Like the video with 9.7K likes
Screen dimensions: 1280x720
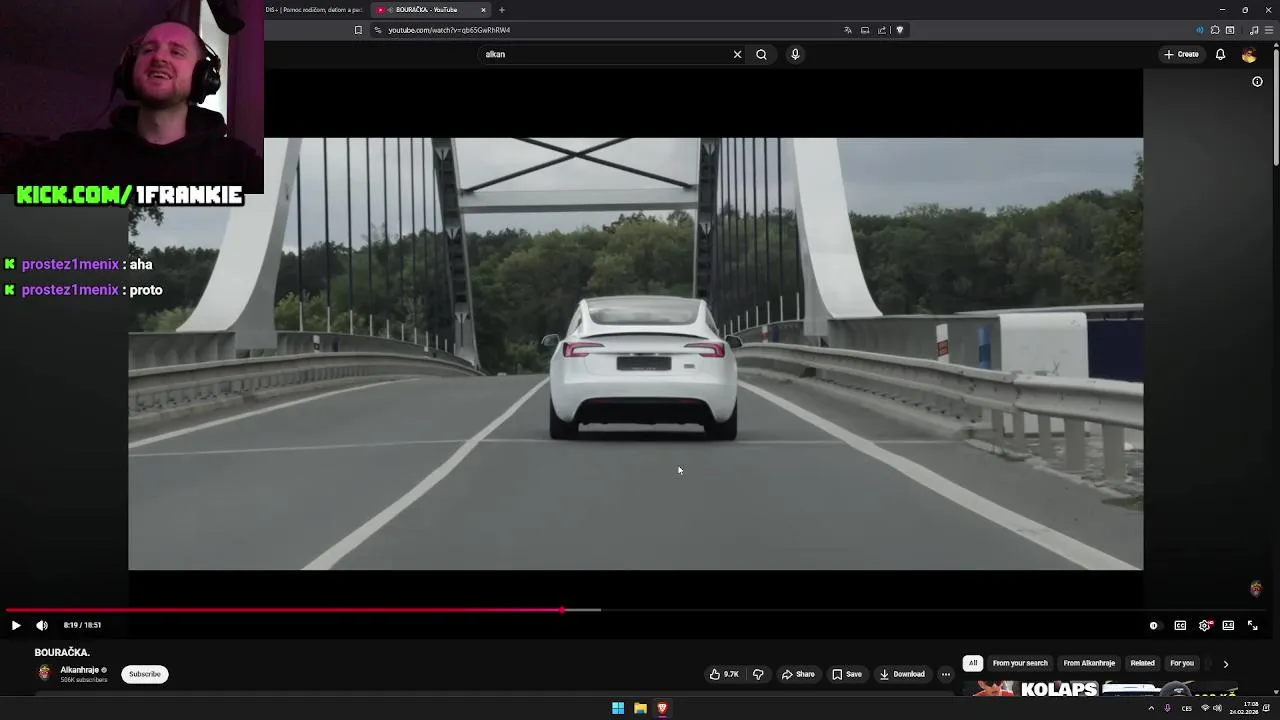coord(724,674)
